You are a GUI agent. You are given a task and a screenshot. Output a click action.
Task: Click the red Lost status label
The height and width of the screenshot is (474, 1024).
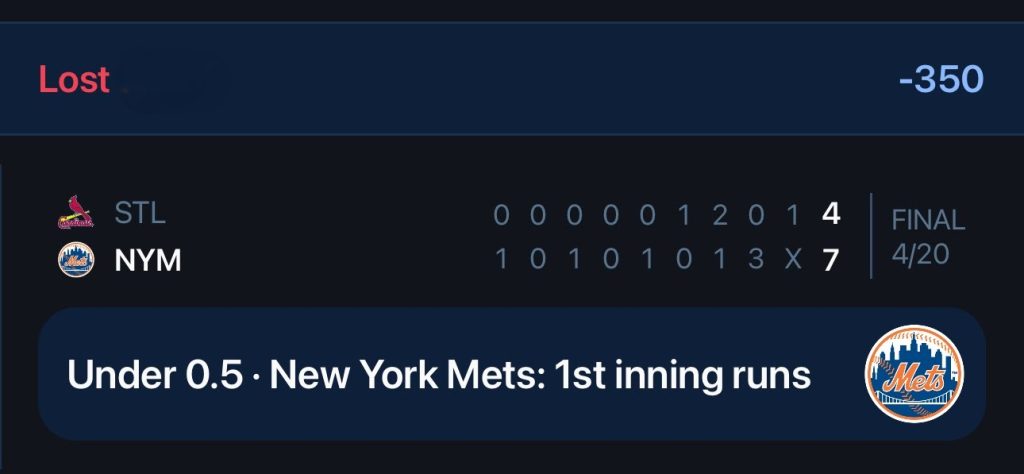[74, 80]
